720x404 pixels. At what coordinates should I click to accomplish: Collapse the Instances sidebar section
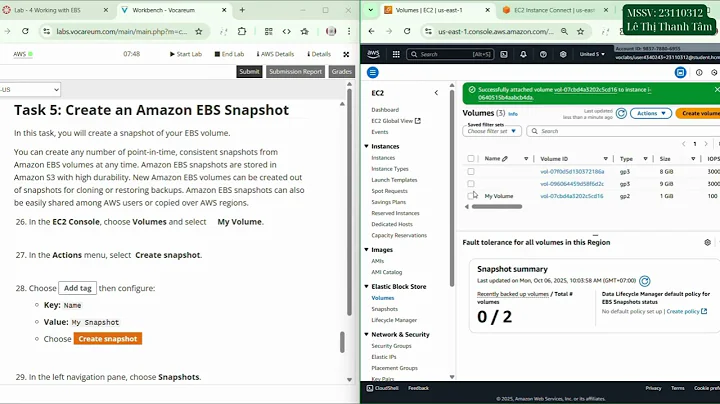(366, 146)
